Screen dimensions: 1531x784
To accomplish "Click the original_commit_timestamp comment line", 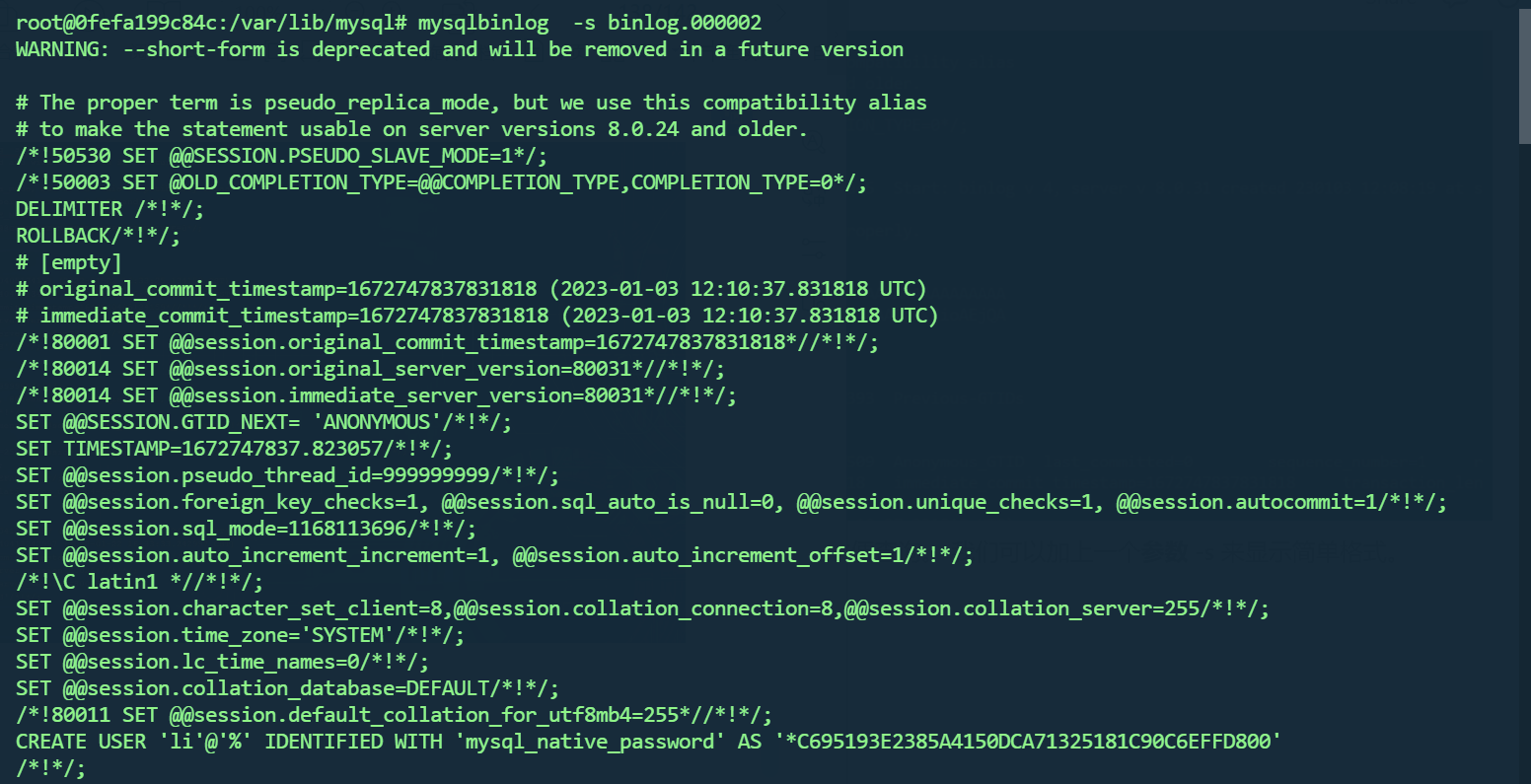I will [x=471, y=289].
